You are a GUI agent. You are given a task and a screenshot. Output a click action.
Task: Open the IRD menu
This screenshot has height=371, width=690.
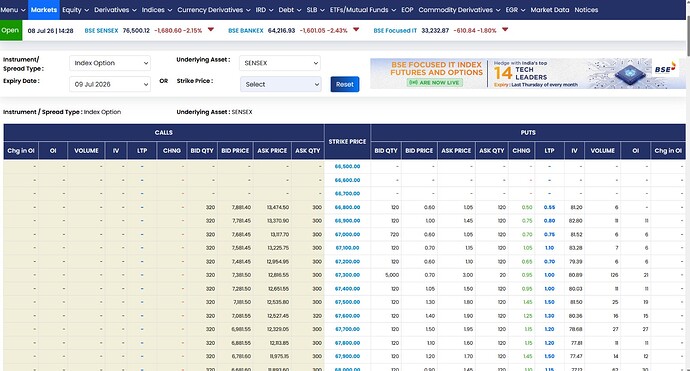[264, 10]
